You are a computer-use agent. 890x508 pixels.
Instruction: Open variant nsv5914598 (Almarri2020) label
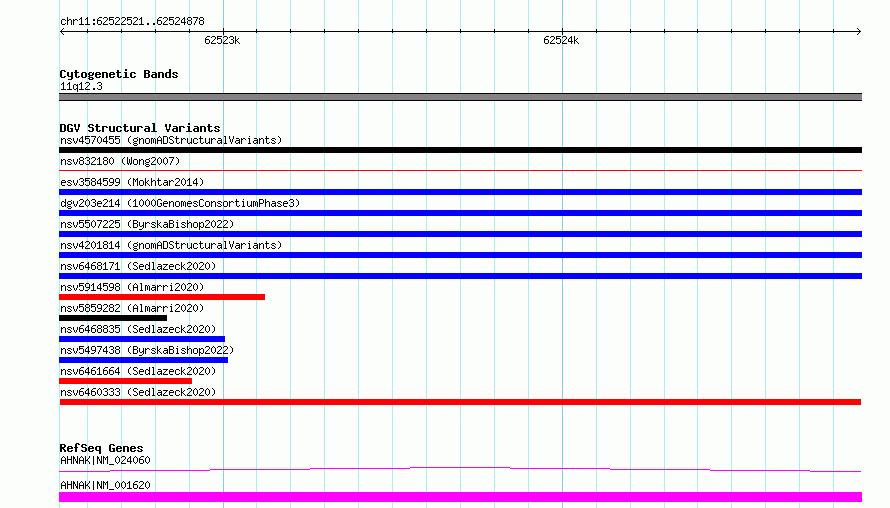click(132, 287)
